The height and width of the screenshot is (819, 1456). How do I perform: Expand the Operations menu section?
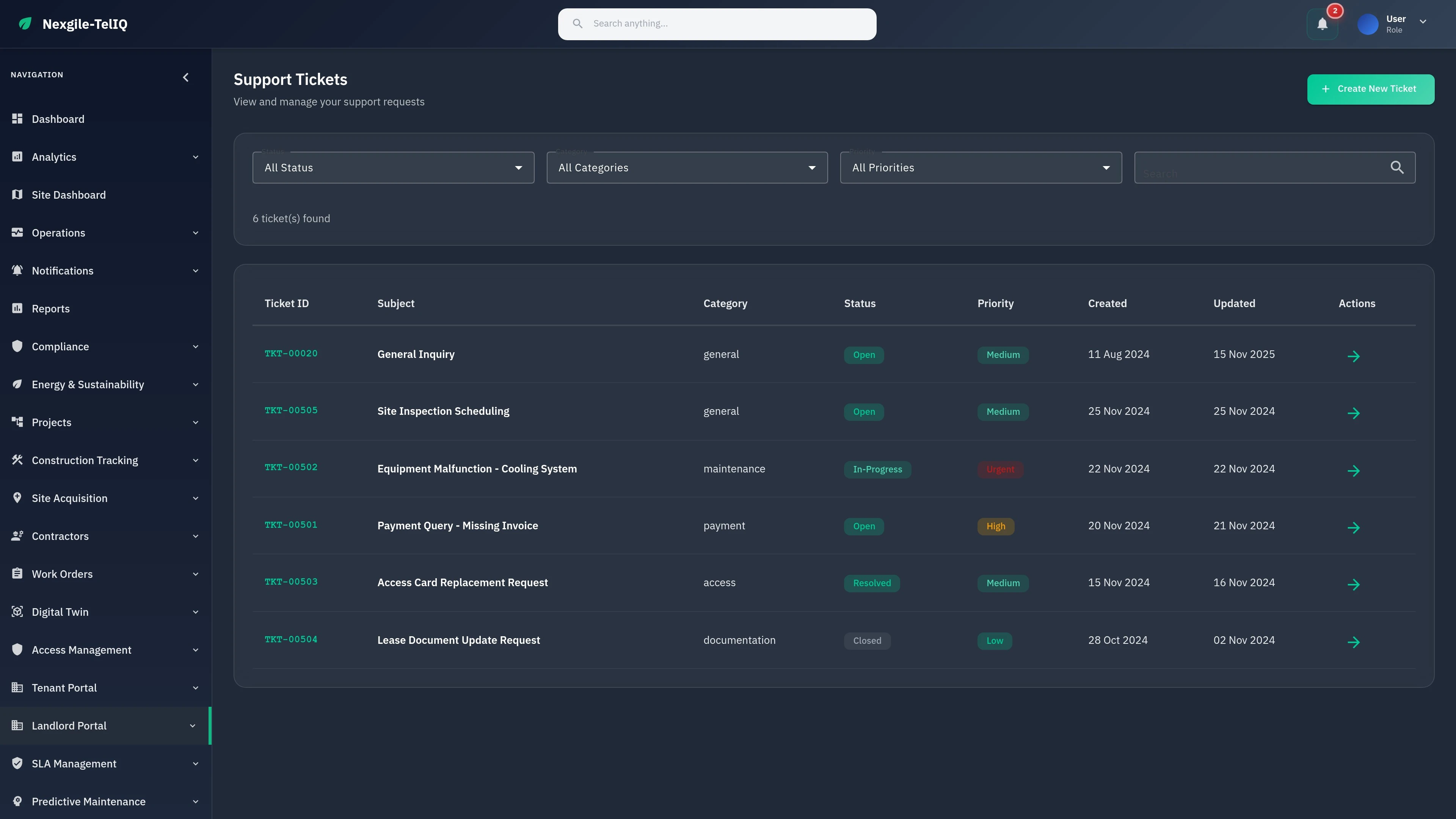coord(58,232)
